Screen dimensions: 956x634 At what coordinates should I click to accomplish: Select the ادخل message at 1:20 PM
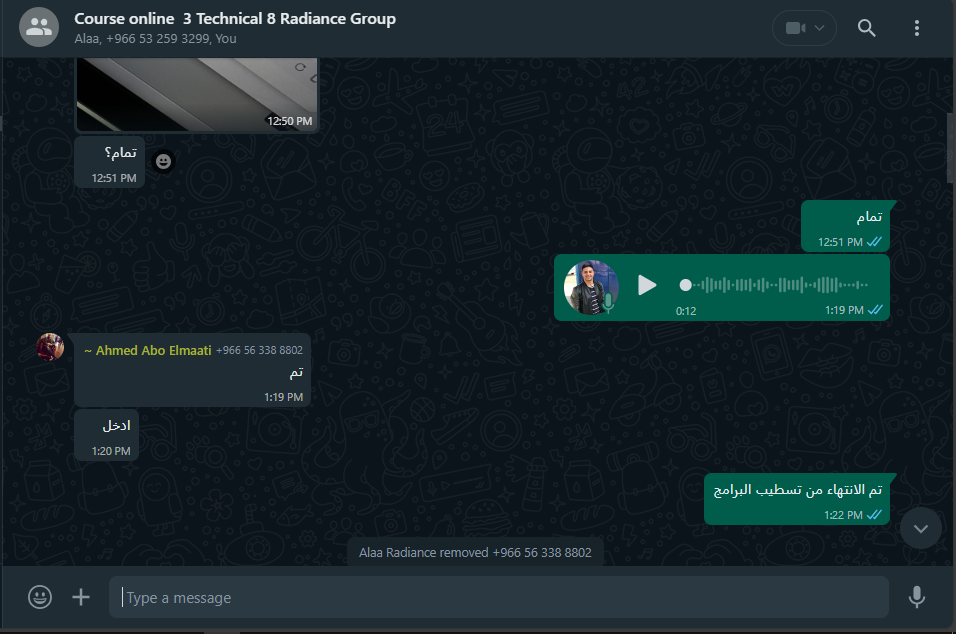click(x=107, y=435)
